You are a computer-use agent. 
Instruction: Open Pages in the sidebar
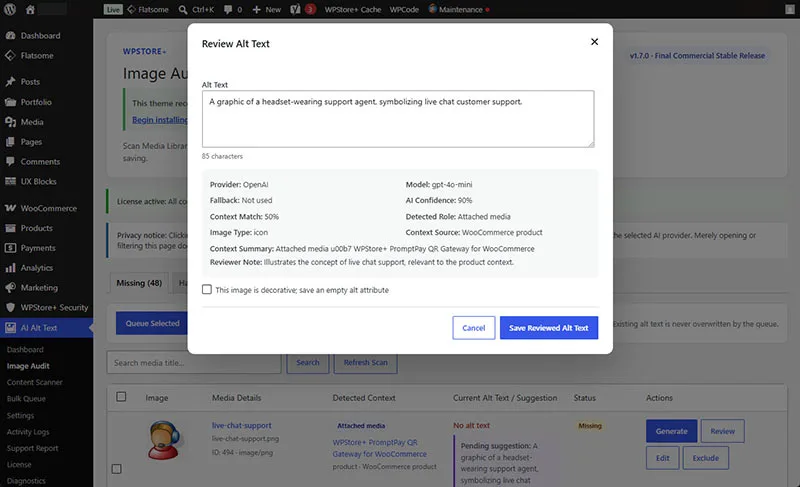pyautogui.click(x=46, y=142)
